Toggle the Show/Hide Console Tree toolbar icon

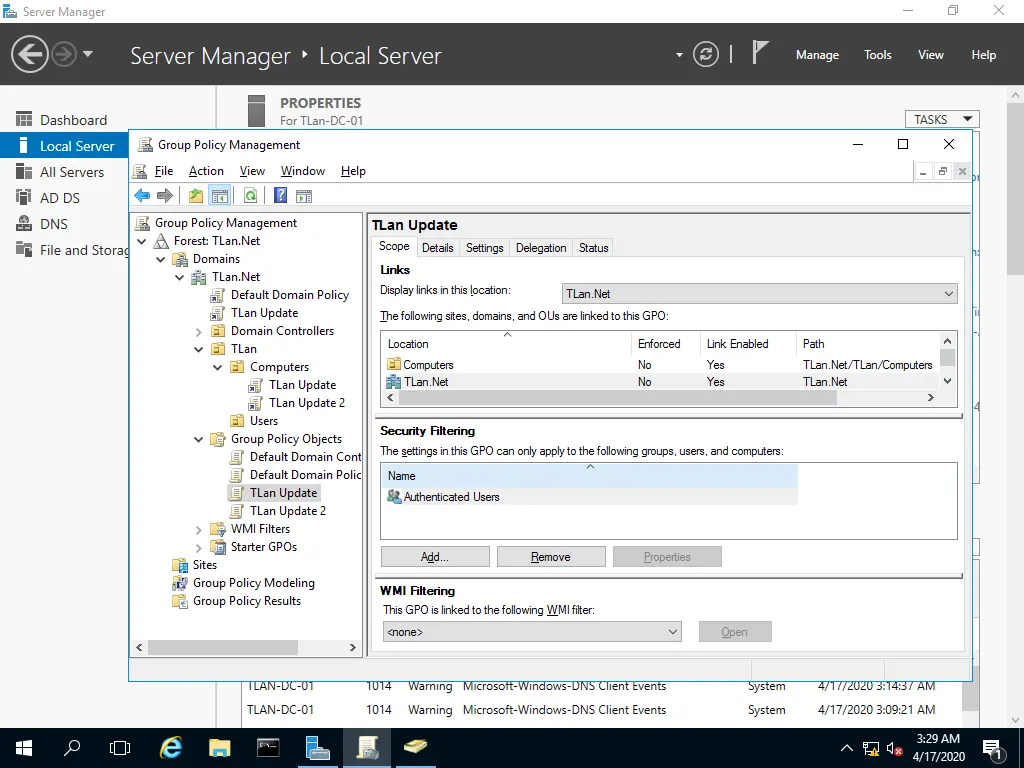click(219, 195)
